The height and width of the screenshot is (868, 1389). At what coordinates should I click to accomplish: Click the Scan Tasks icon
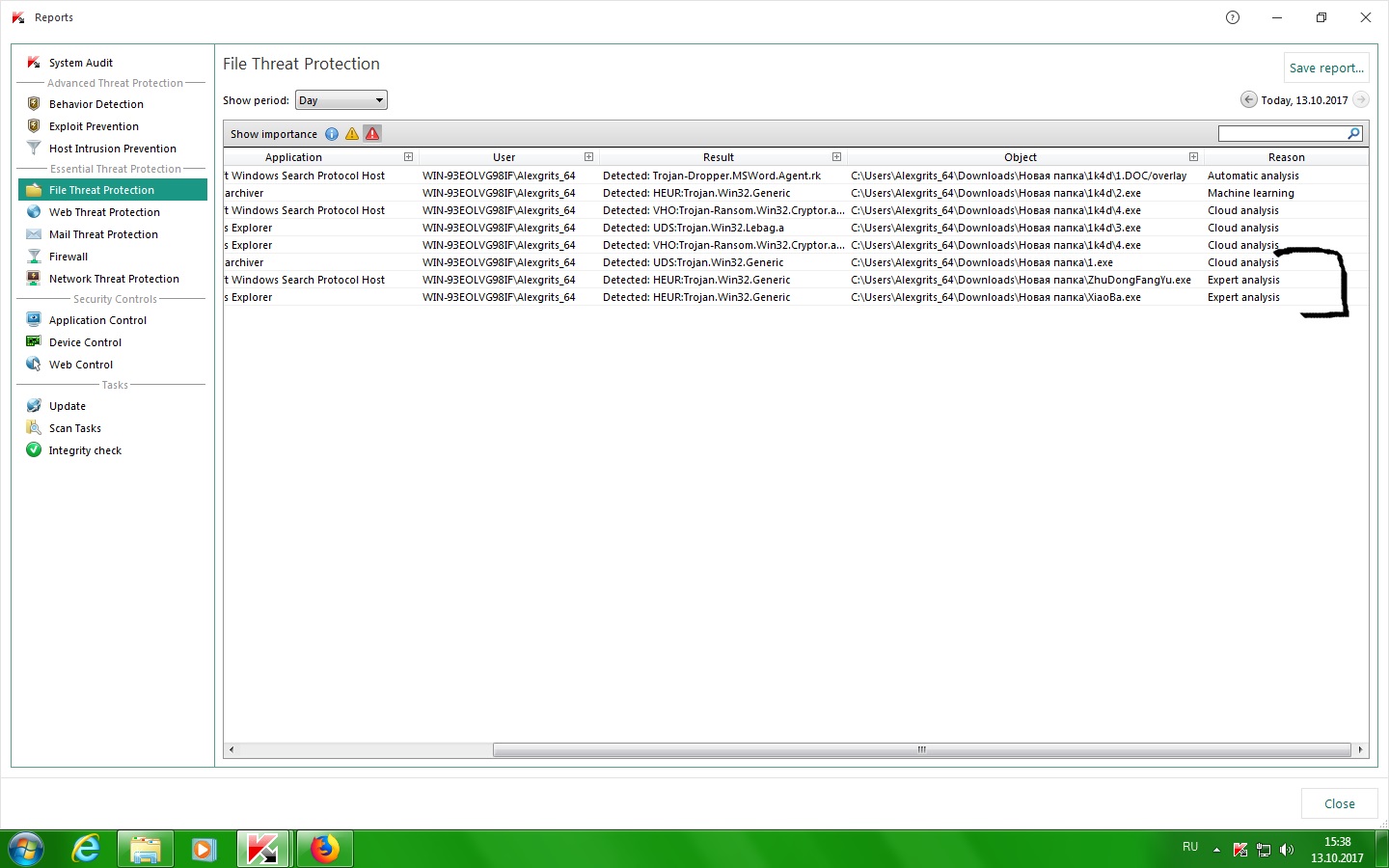pyautogui.click(x=34, y=428)
